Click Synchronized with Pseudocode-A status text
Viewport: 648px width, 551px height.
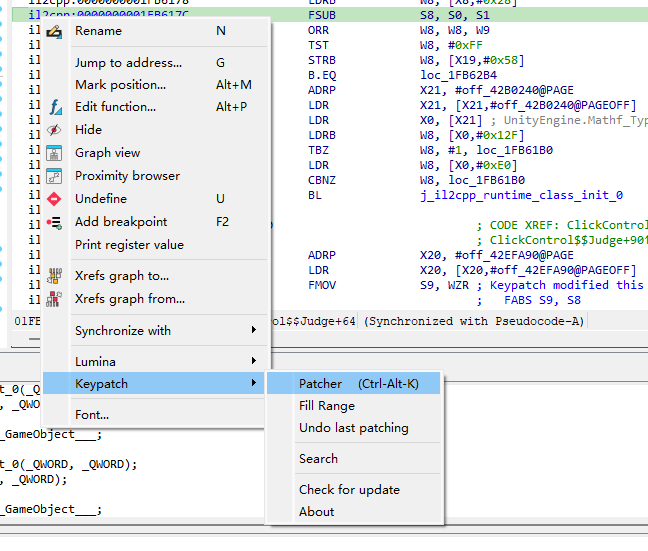(x=474, y=321)
